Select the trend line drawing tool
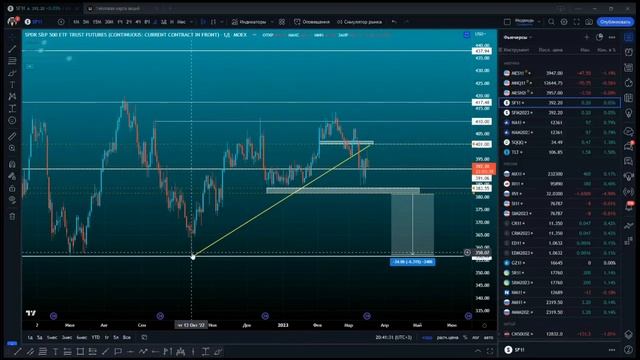Image resolution: width=640 pixels, height=360 pixels. pos(12,49)
